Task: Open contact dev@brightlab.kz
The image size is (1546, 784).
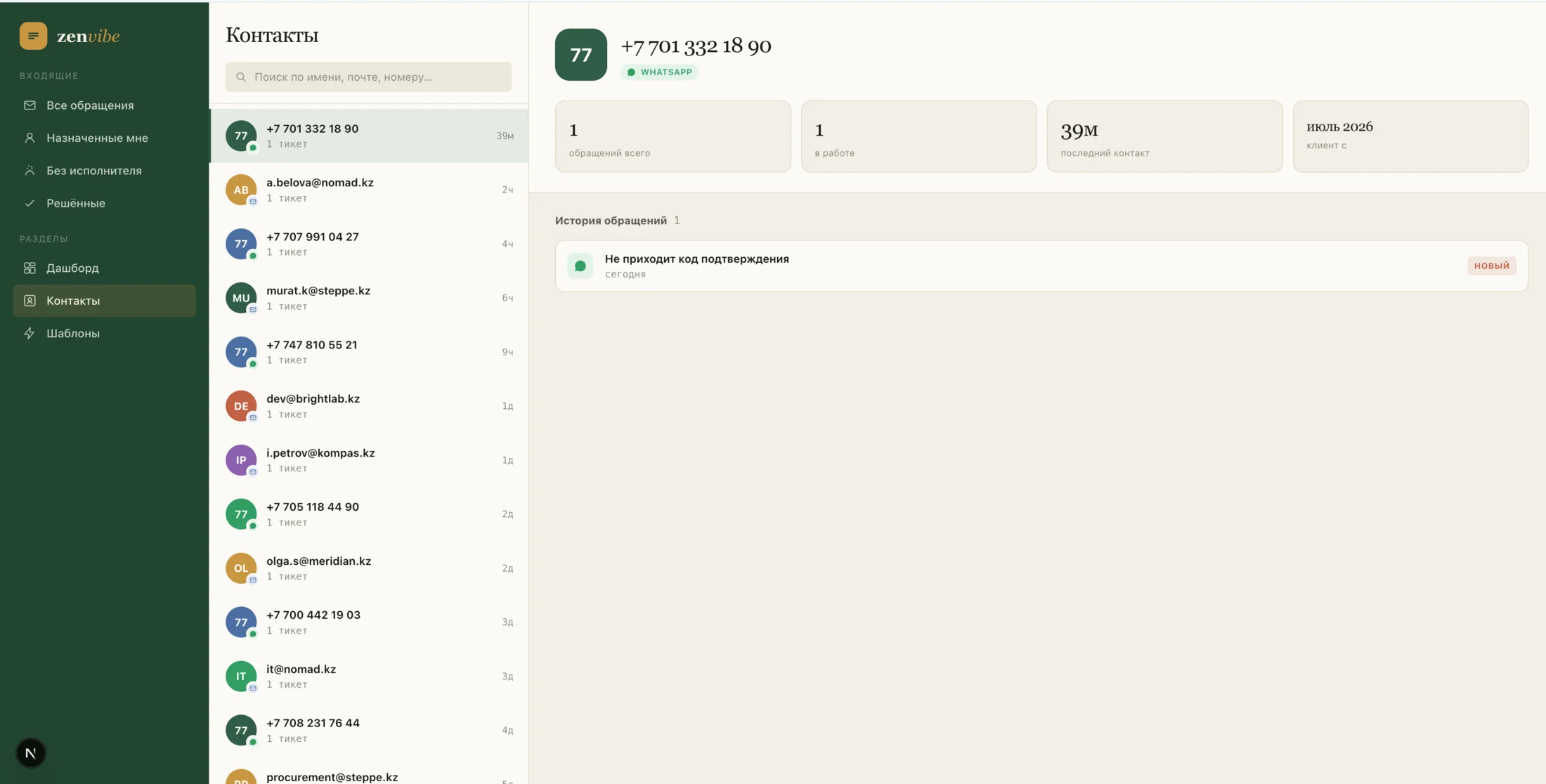Action: pos(369,406)
